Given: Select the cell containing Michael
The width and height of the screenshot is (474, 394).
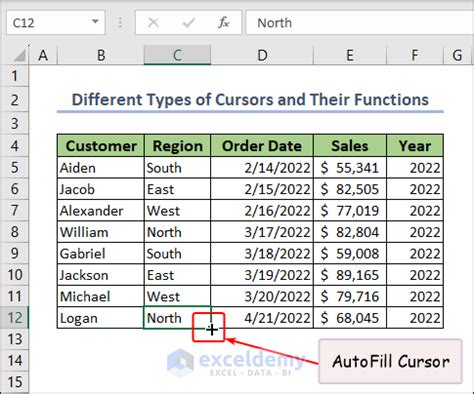Looking at the screenshot, I should (x=101, y=296).
